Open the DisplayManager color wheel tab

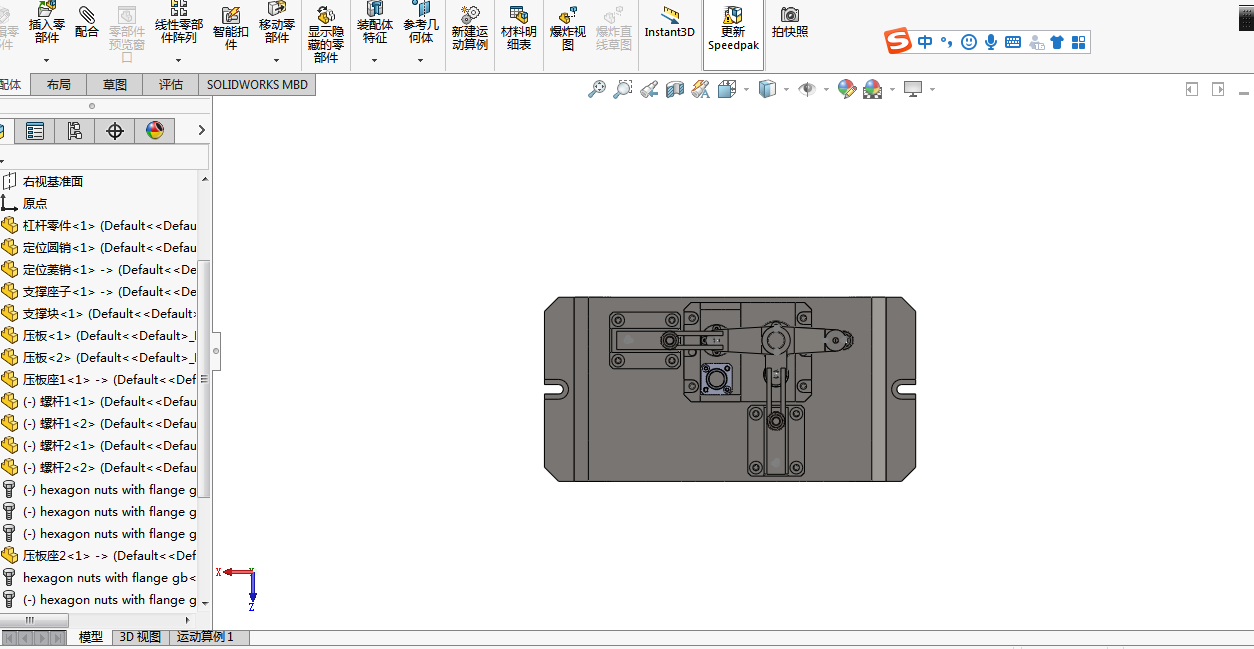pos(155,130)
